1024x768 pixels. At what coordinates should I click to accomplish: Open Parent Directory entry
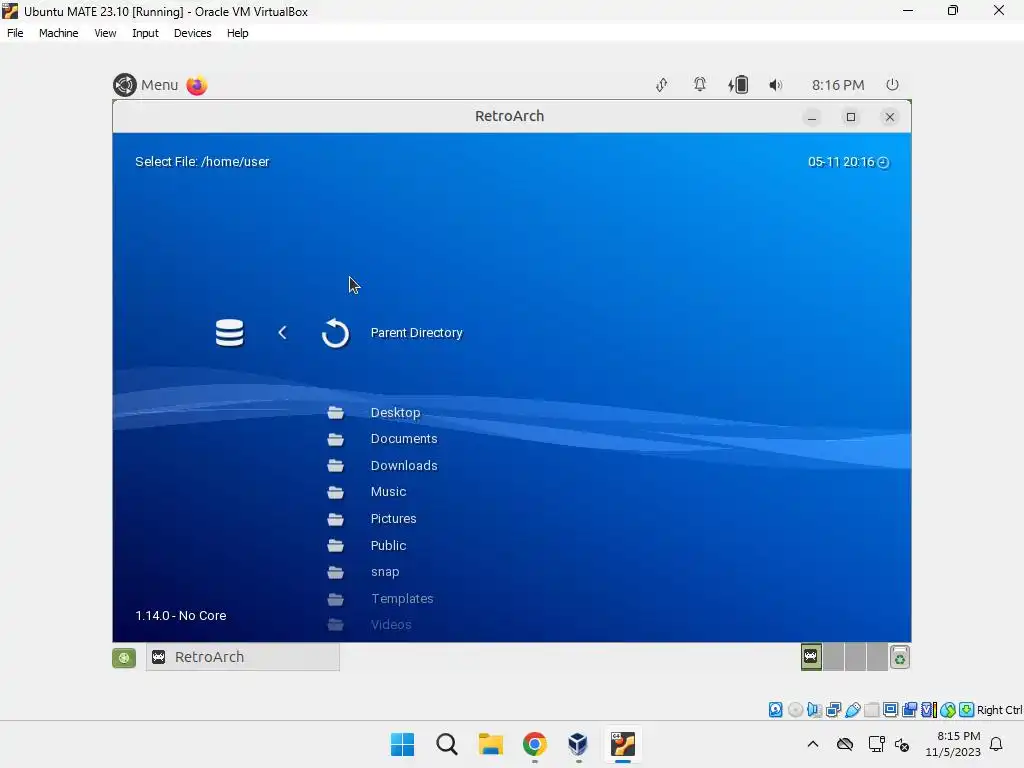(416, 332)
